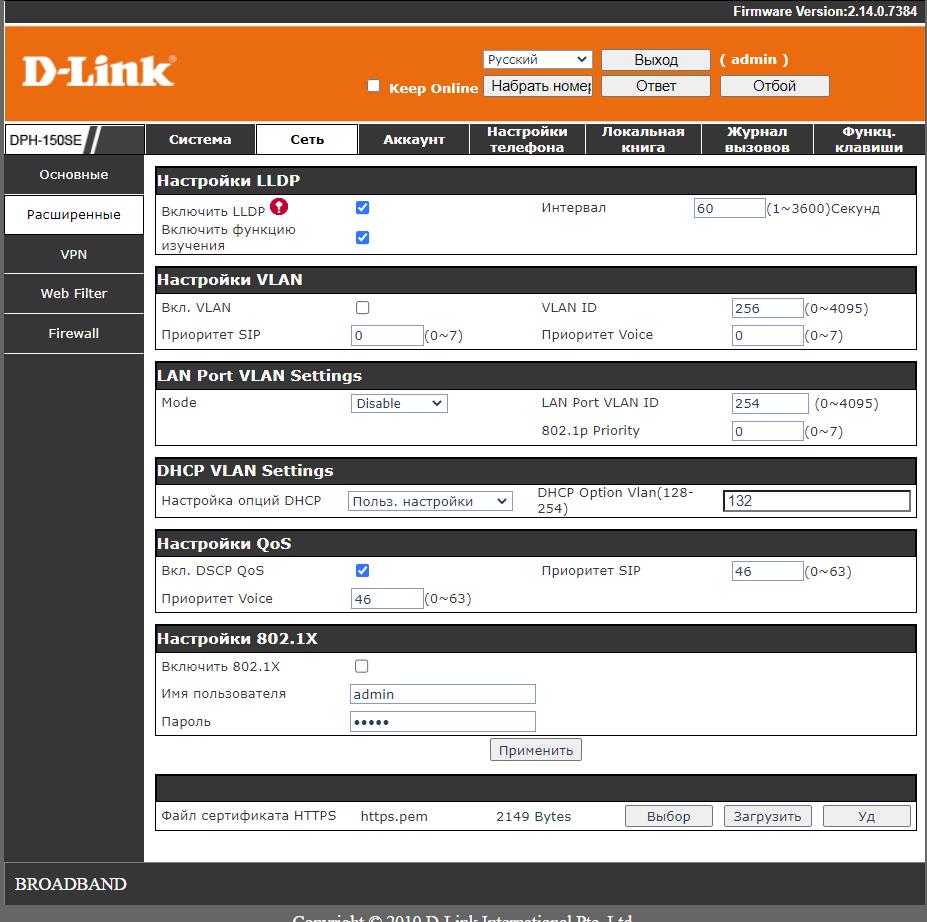Open the Русский language dropdown
The width and height of the screenshot is (927, 922).
click(537, 59)
